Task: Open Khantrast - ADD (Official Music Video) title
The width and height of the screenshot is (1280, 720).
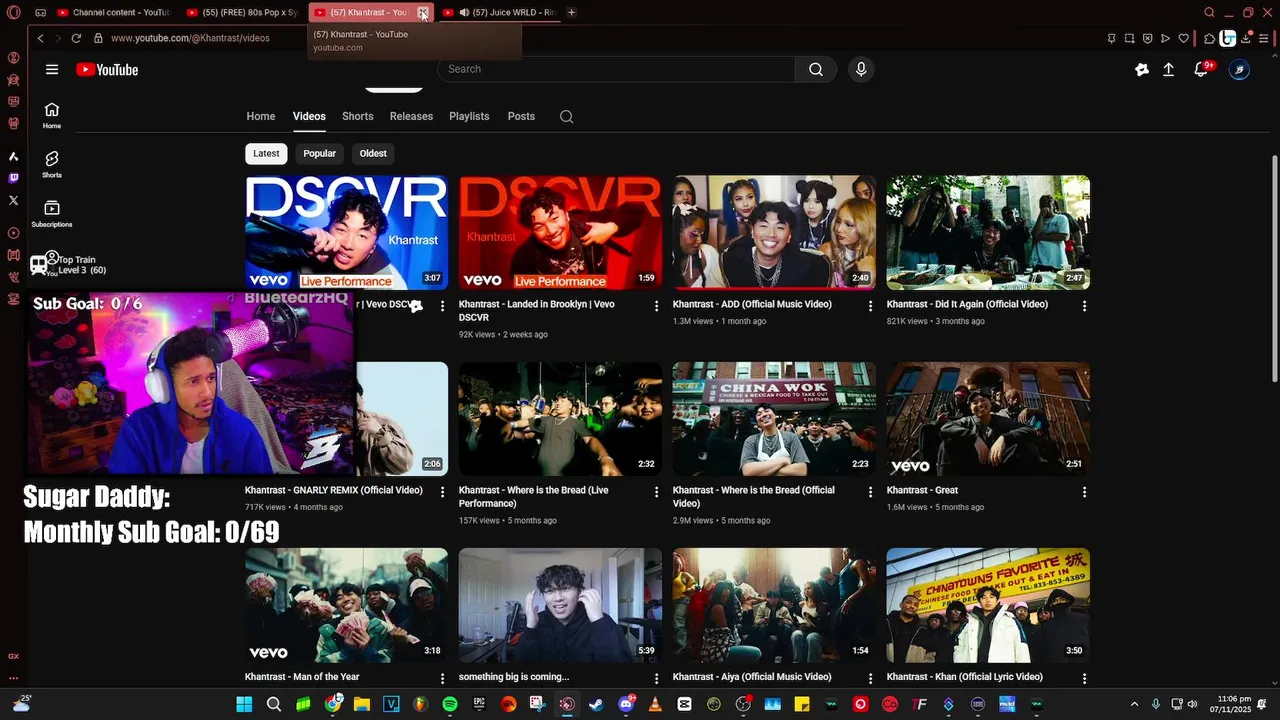Action: (752, 304)
